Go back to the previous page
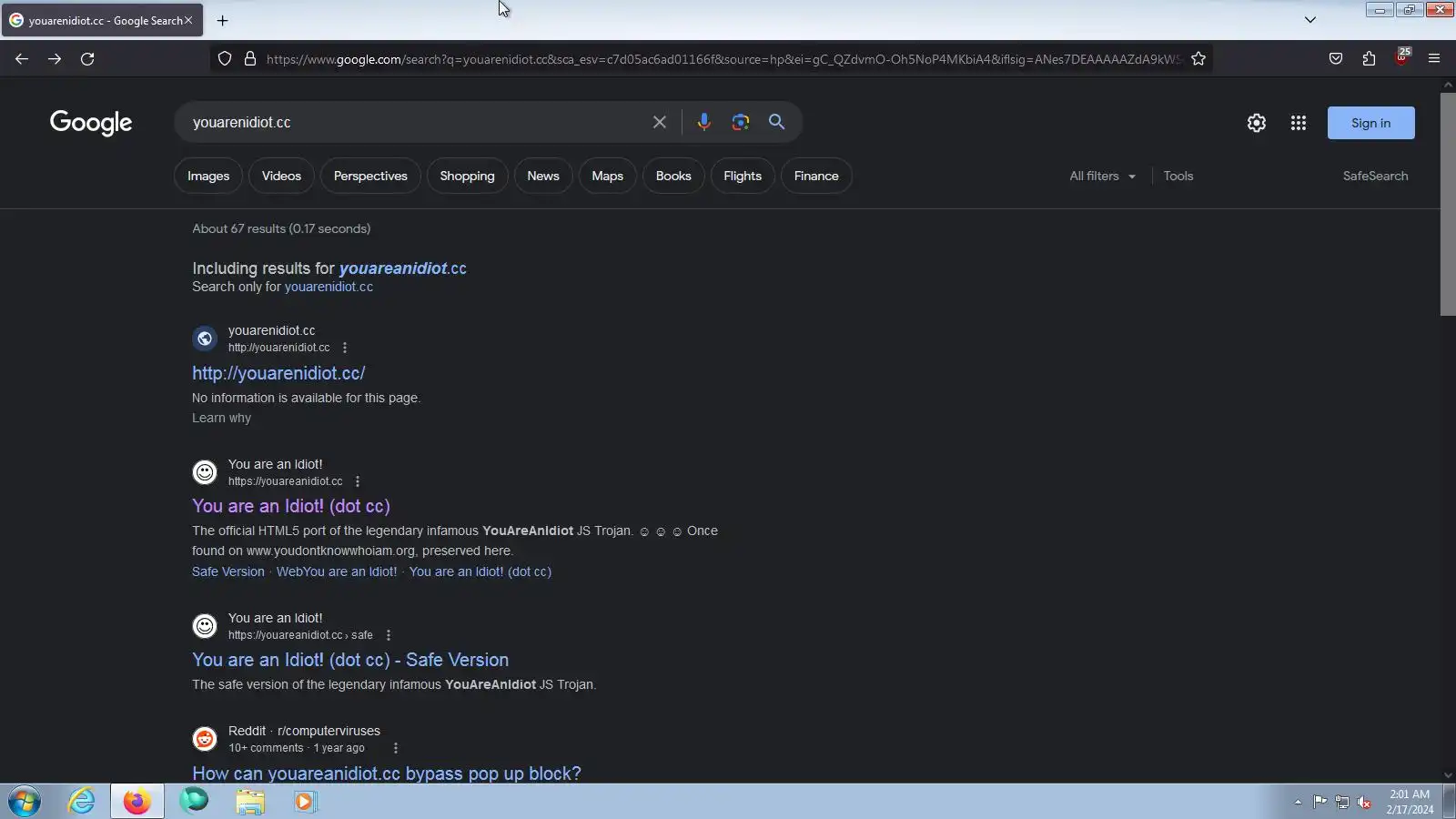1456x819 pixels. (22, 59)
